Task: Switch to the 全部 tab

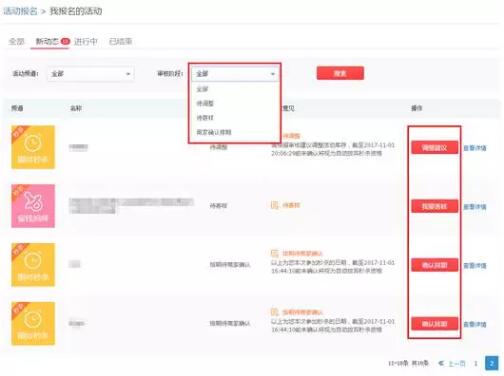Action: tap(16, 41)
